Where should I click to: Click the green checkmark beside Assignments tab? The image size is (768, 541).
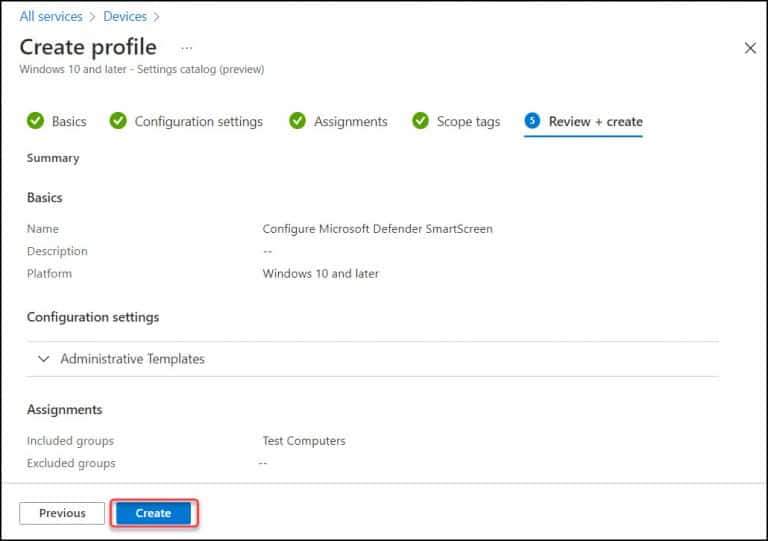click(297, 120)
